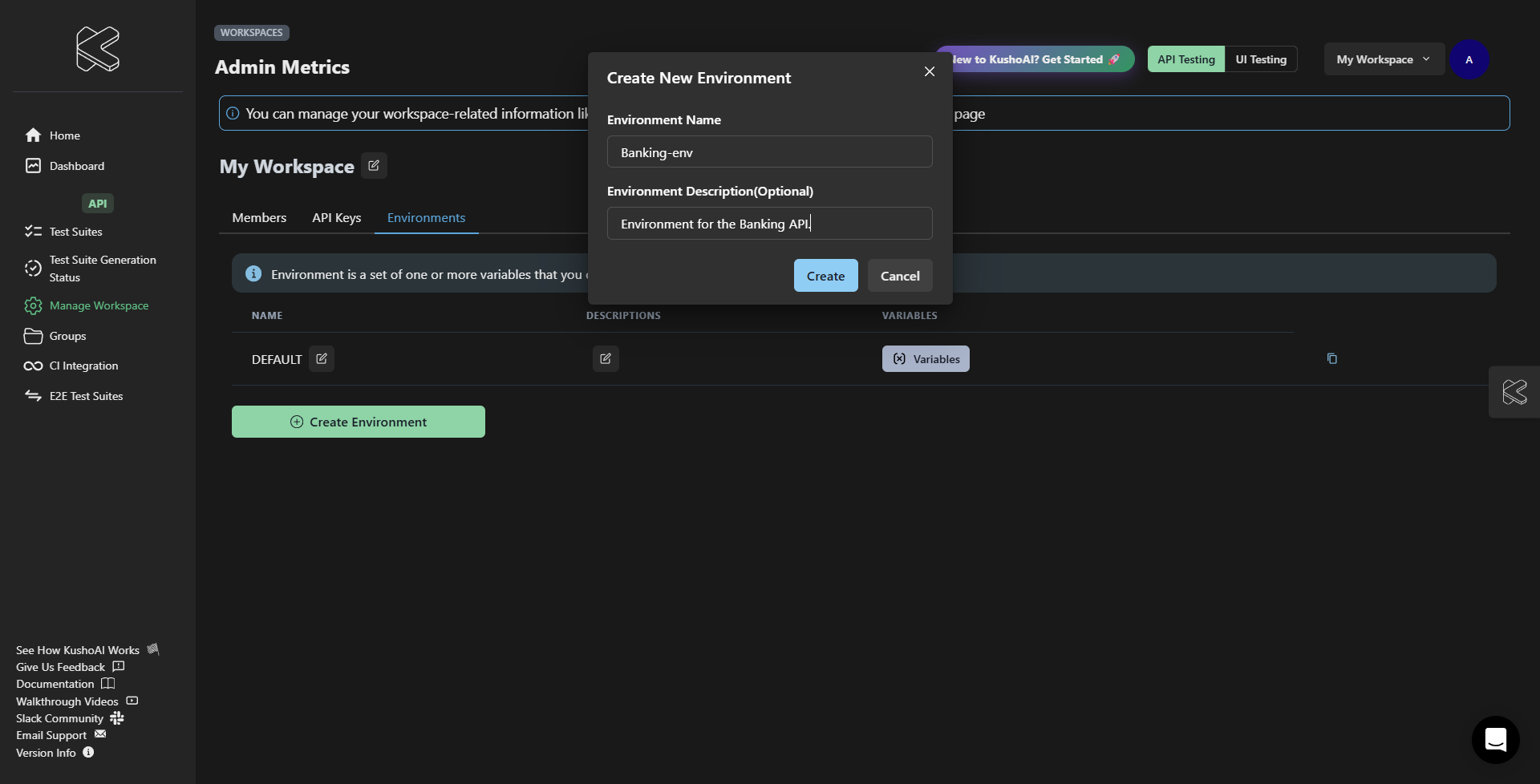Click the Environment Name input field

tap(769, 152)
